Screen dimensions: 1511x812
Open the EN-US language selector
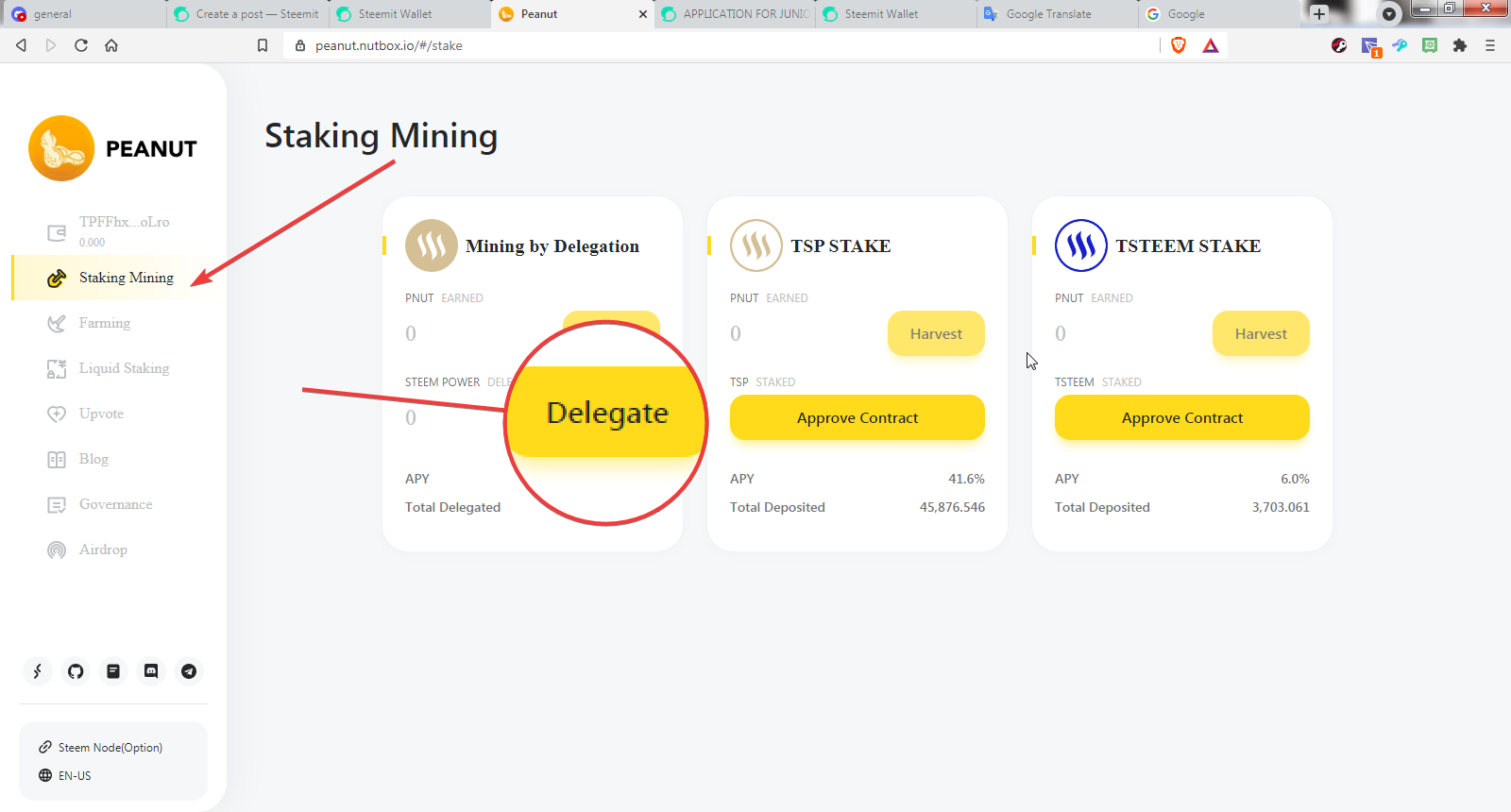(75, 775)
